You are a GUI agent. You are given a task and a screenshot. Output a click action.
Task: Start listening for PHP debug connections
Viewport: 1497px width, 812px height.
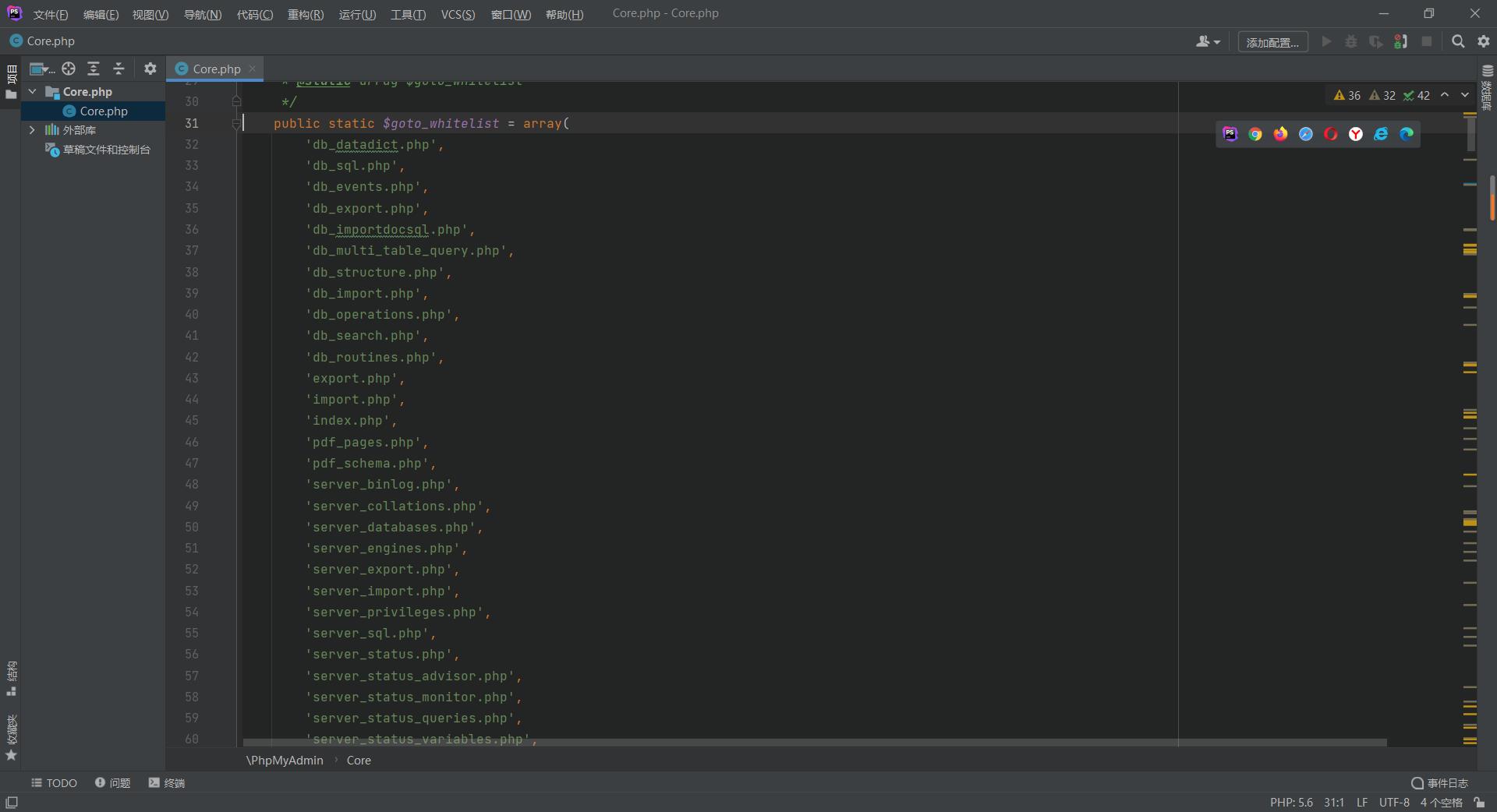click(1401, 41)
